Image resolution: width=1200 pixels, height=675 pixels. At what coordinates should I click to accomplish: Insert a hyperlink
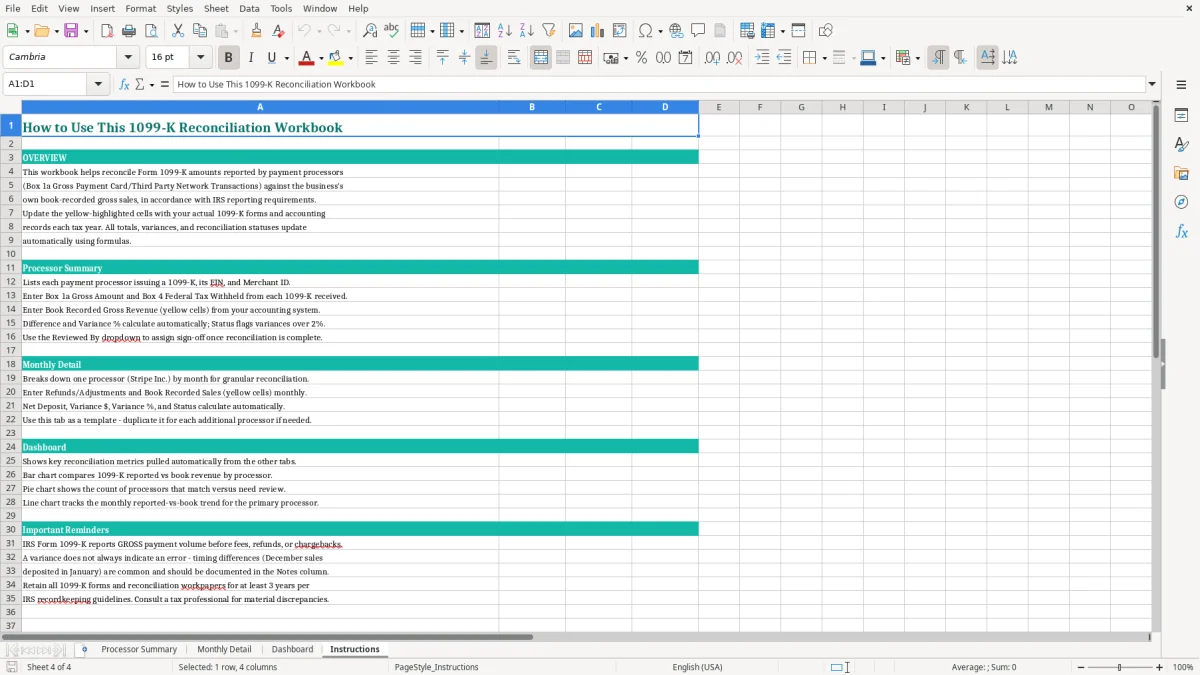tap(676, 31)
